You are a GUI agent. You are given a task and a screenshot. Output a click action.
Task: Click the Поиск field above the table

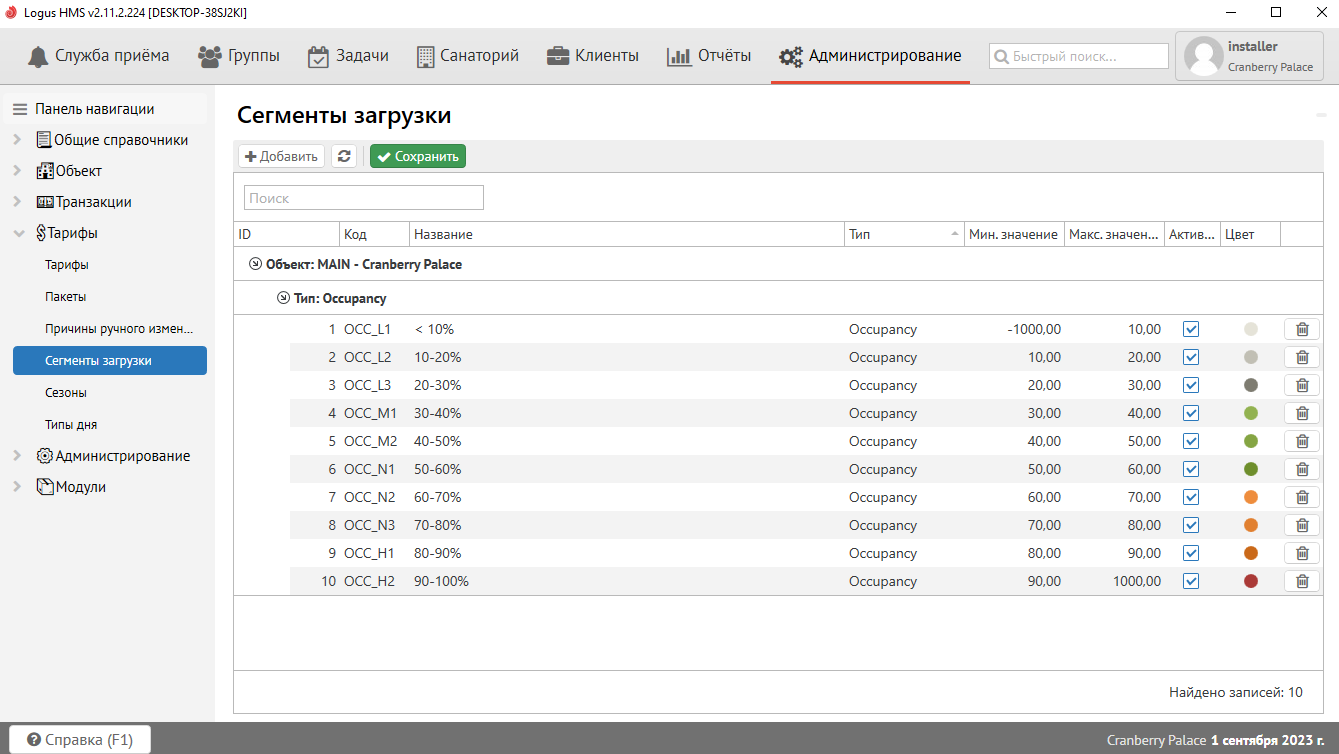coord(364,198)
